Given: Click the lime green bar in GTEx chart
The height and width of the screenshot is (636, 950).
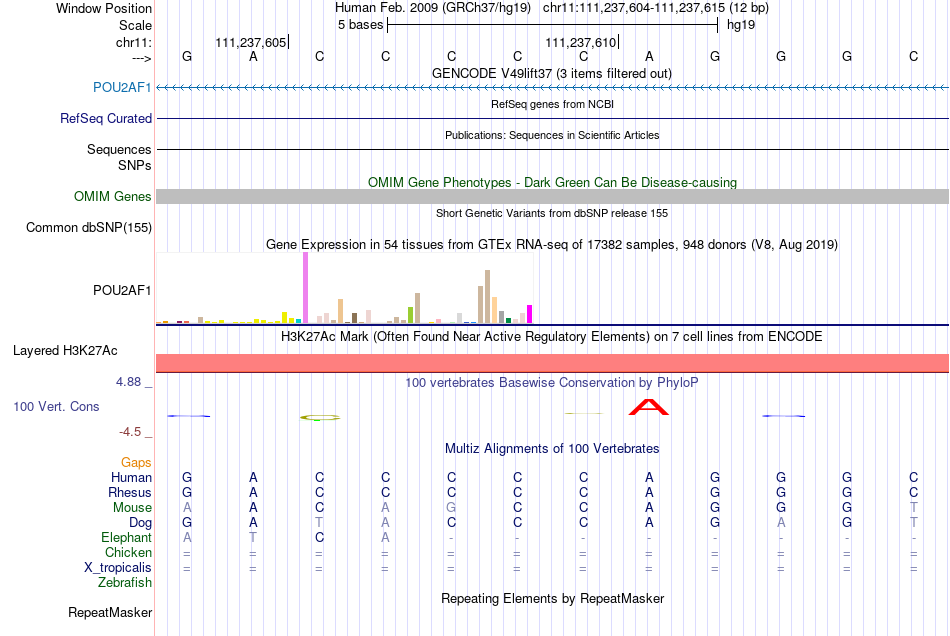Looking at the screenshot, I should pyautogui.click(x=410, y=315).
